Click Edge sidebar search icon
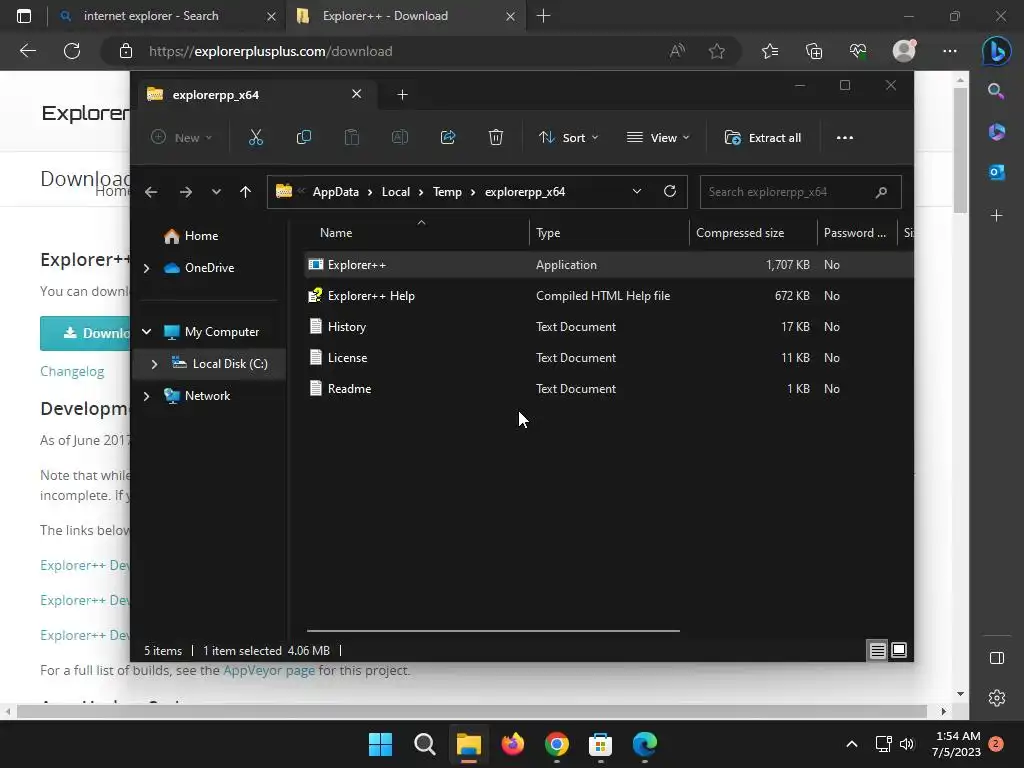This screenshot has width=1024, height=768. [x=996, y=91]
